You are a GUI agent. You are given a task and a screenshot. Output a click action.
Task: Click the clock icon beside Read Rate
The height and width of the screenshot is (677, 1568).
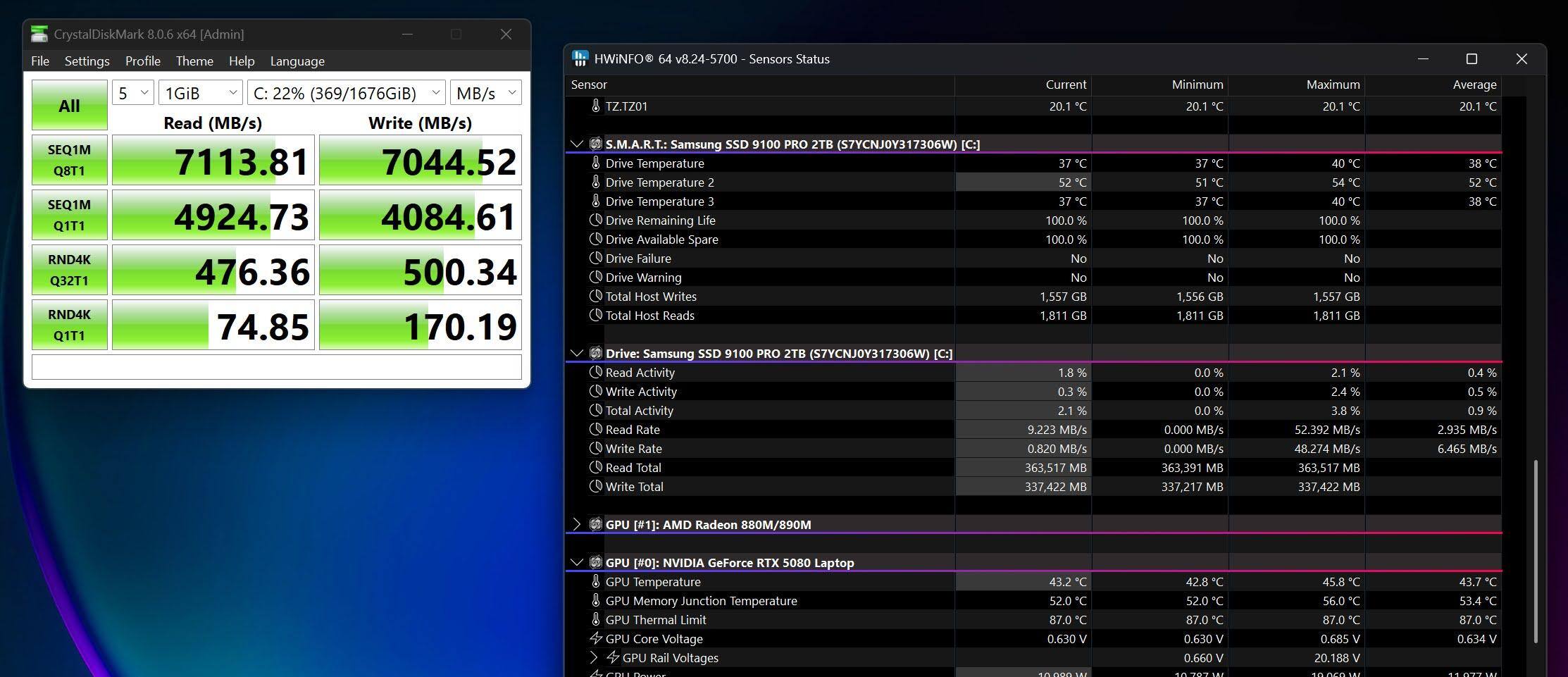tap(596, 429)
